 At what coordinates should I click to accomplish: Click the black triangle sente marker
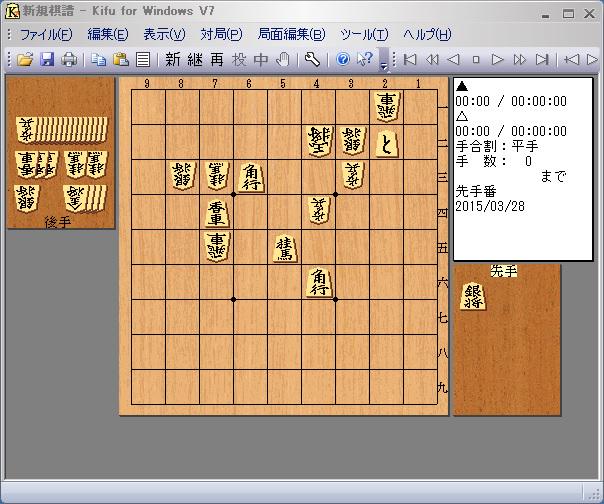pyautogui.click(x=462, y=86)
